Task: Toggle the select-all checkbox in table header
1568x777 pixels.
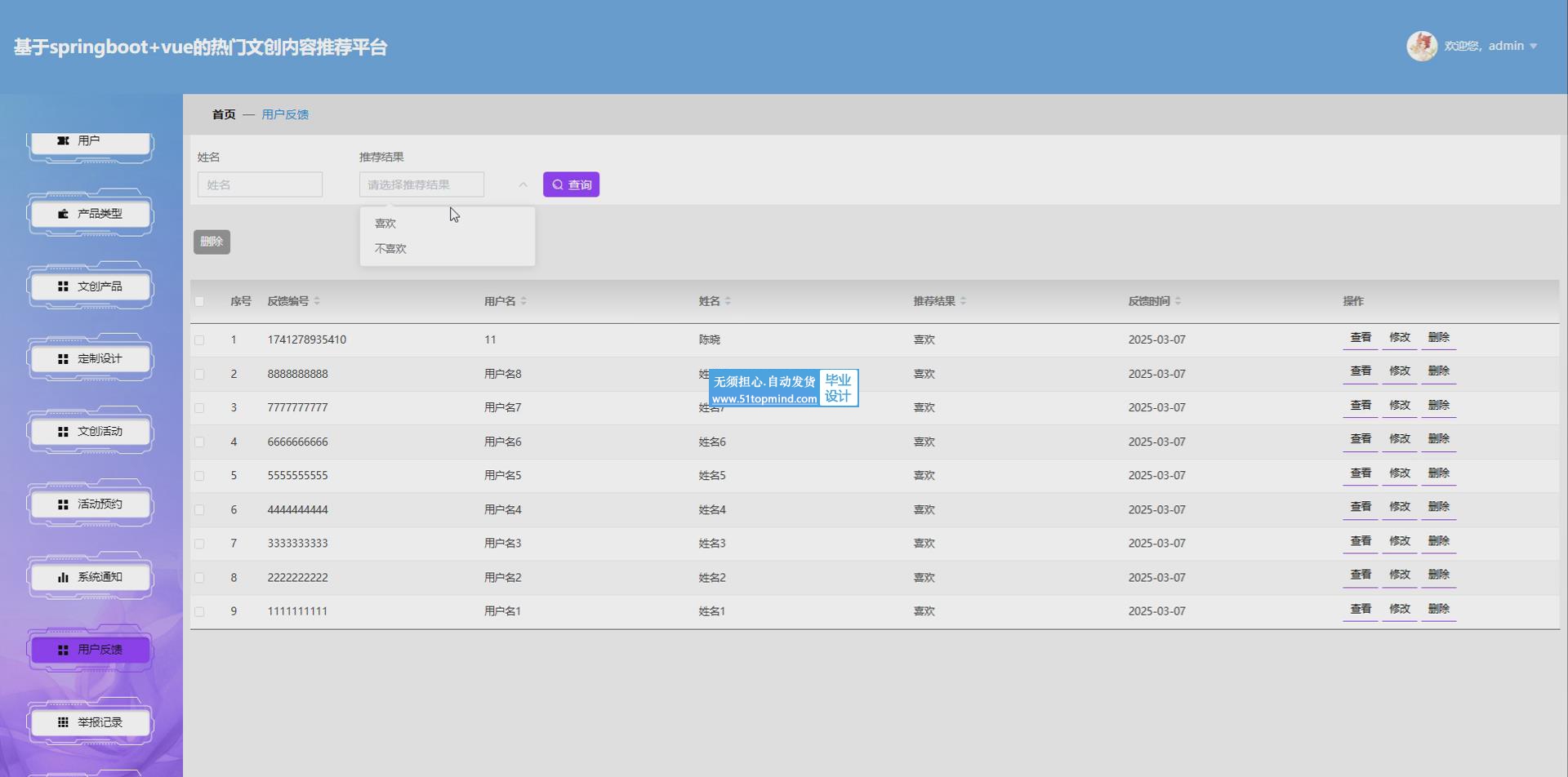Action: coord(199,301)
